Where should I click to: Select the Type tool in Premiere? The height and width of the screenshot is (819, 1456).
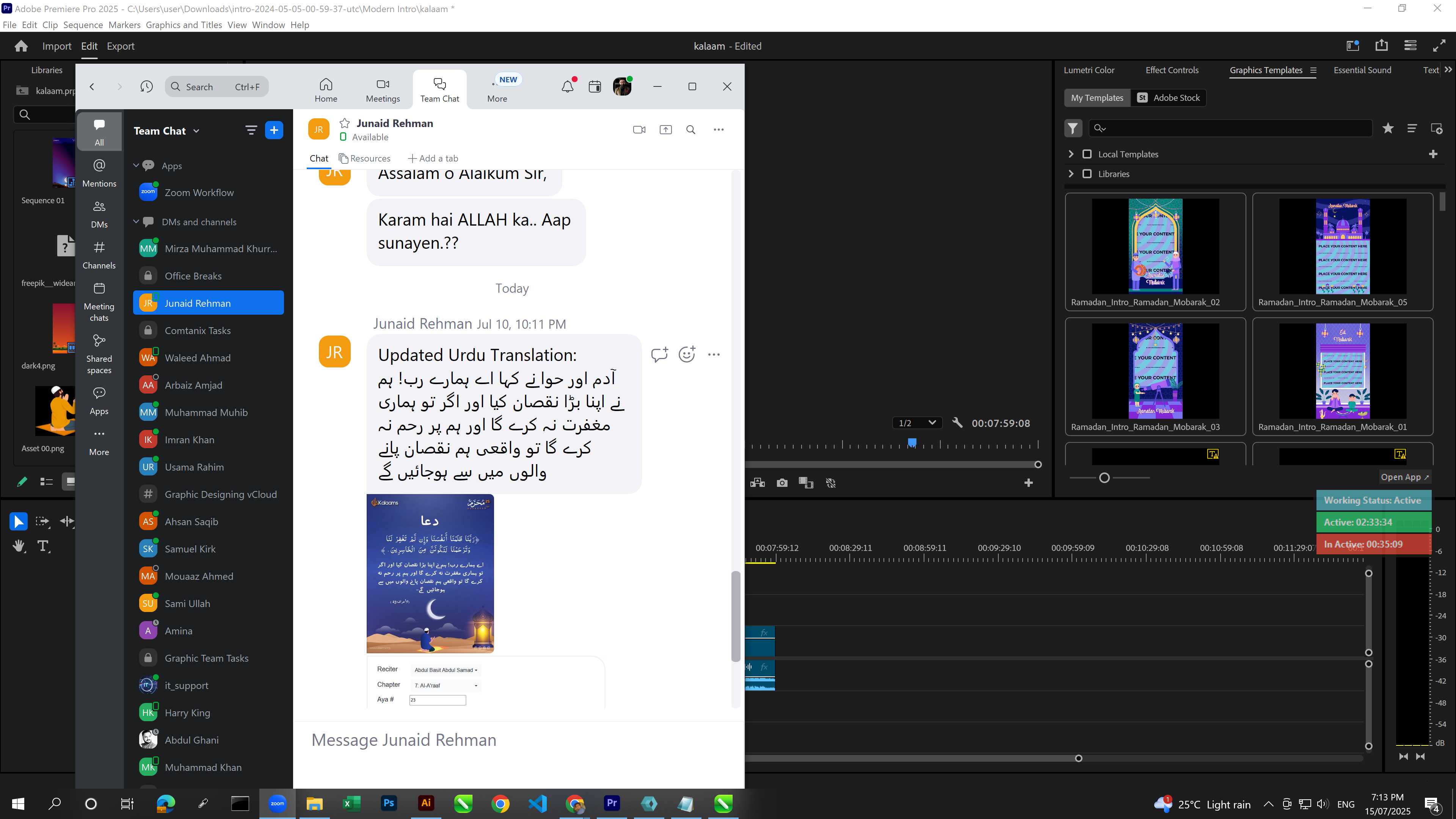(43, 546)
